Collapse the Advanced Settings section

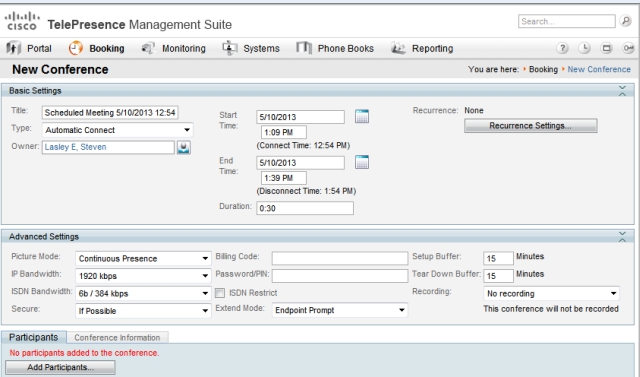622,237
